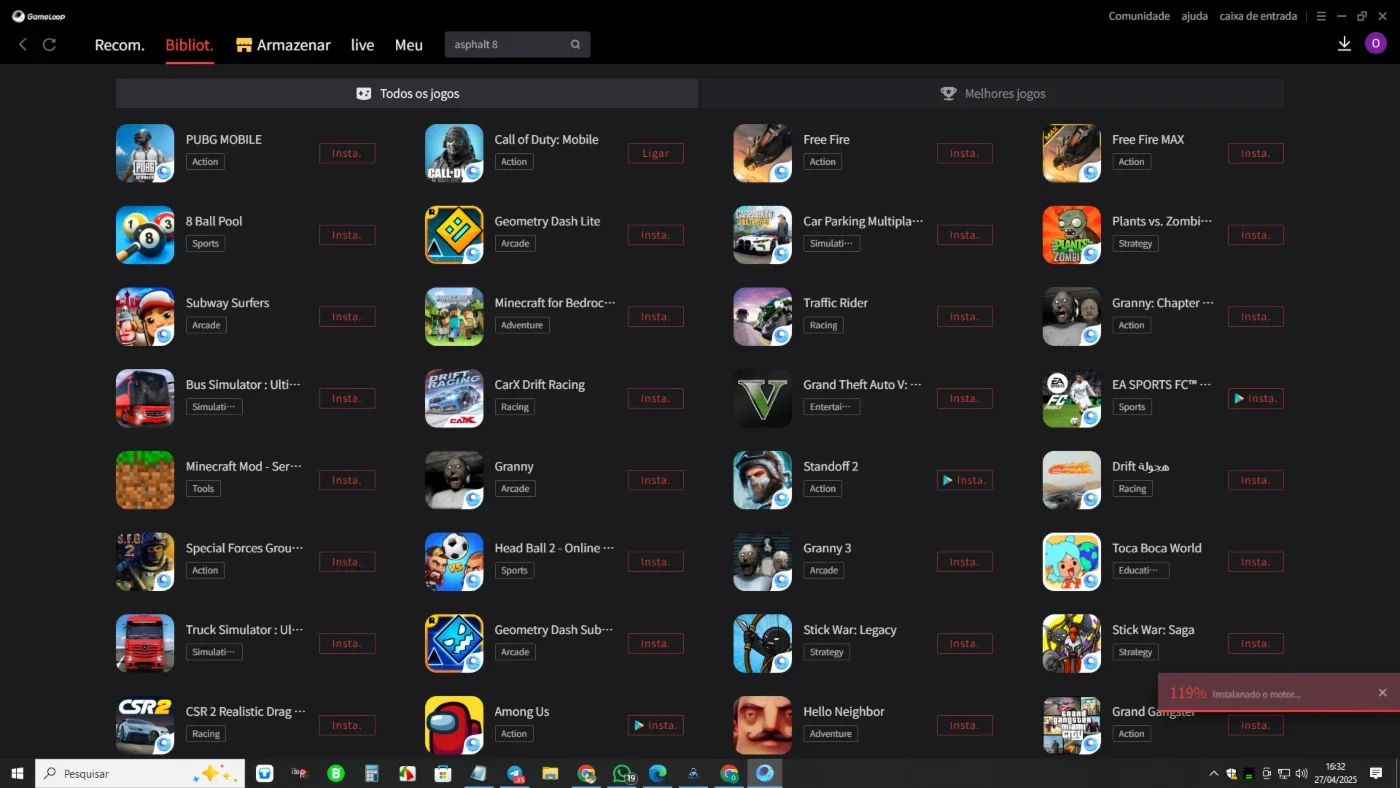Open Call of Duty: Mobile icon
The width and height of the screenshot is (1400, 788).
[x=454, y=153]
